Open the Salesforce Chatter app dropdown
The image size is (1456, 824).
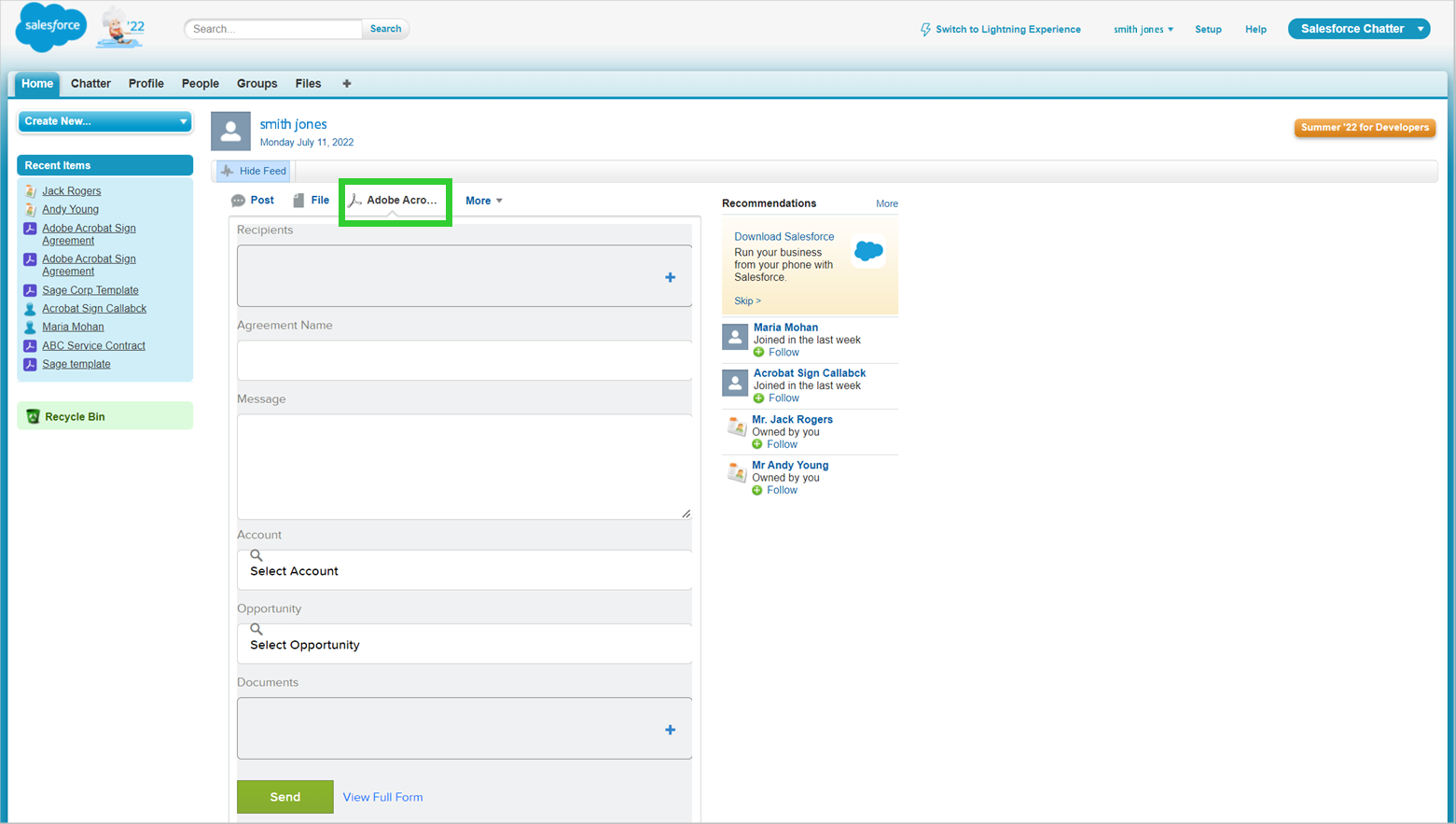click(x=1420, y=29)
